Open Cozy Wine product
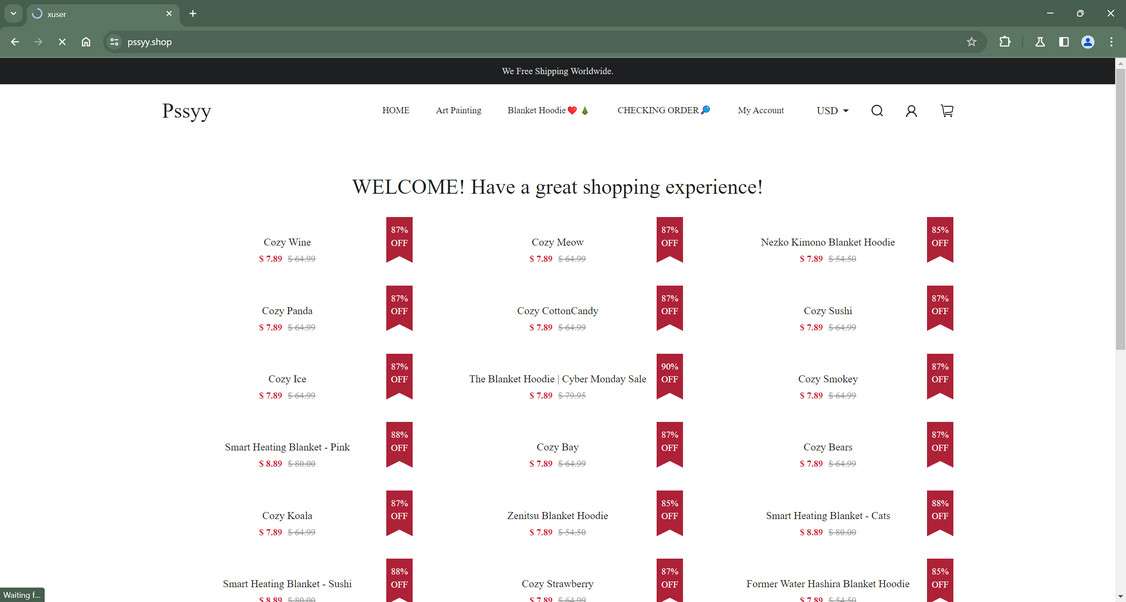This screenshot has height=602, width=1126. point(287,242)
